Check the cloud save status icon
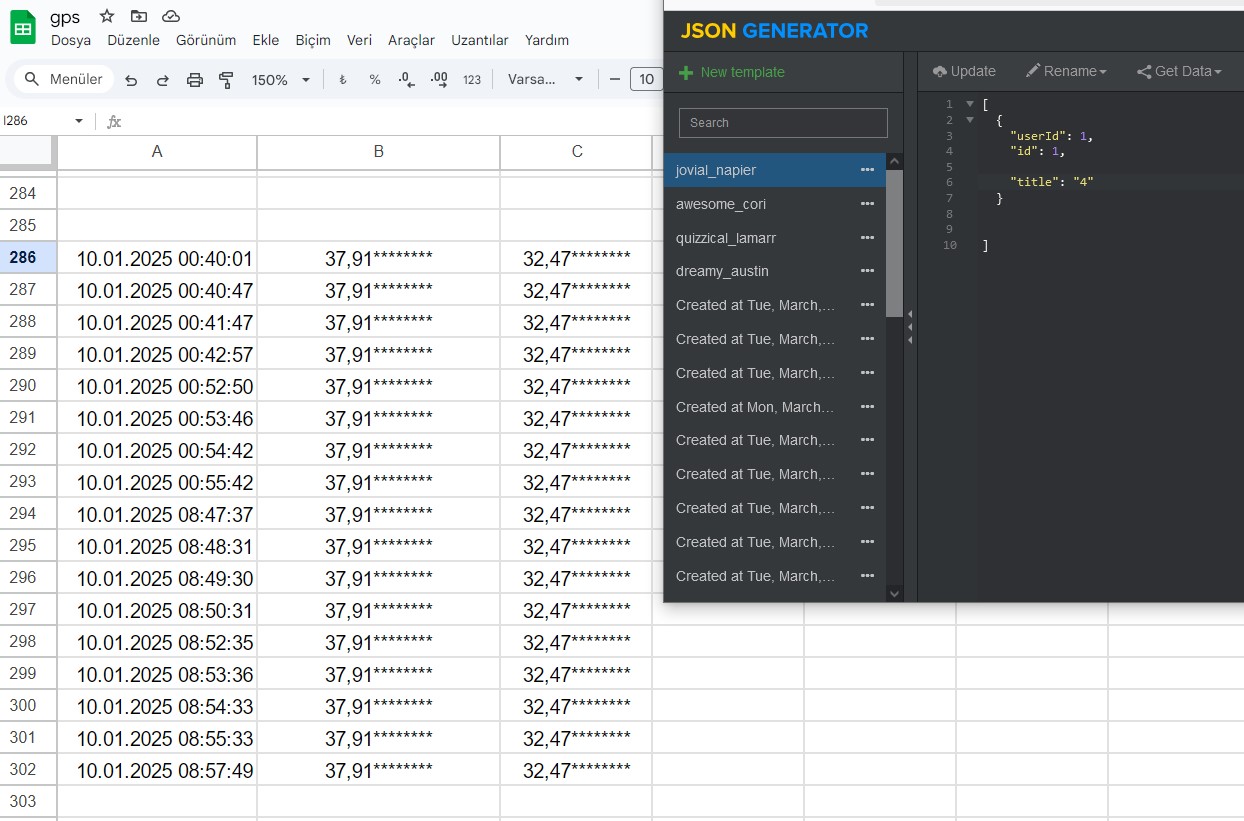 (x=171, y=16)
